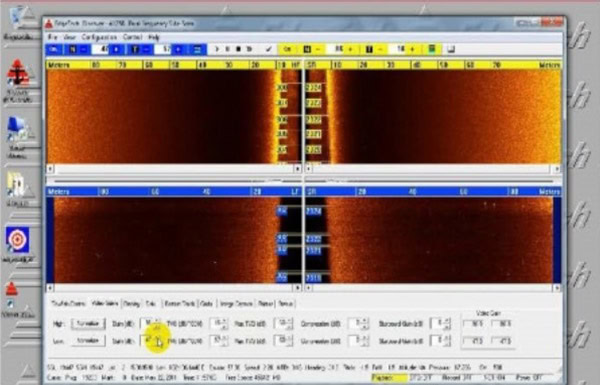This screenshot has height=385, width=600.
Task: Toggle the On button in yellow toolbar
Action: 287,49
